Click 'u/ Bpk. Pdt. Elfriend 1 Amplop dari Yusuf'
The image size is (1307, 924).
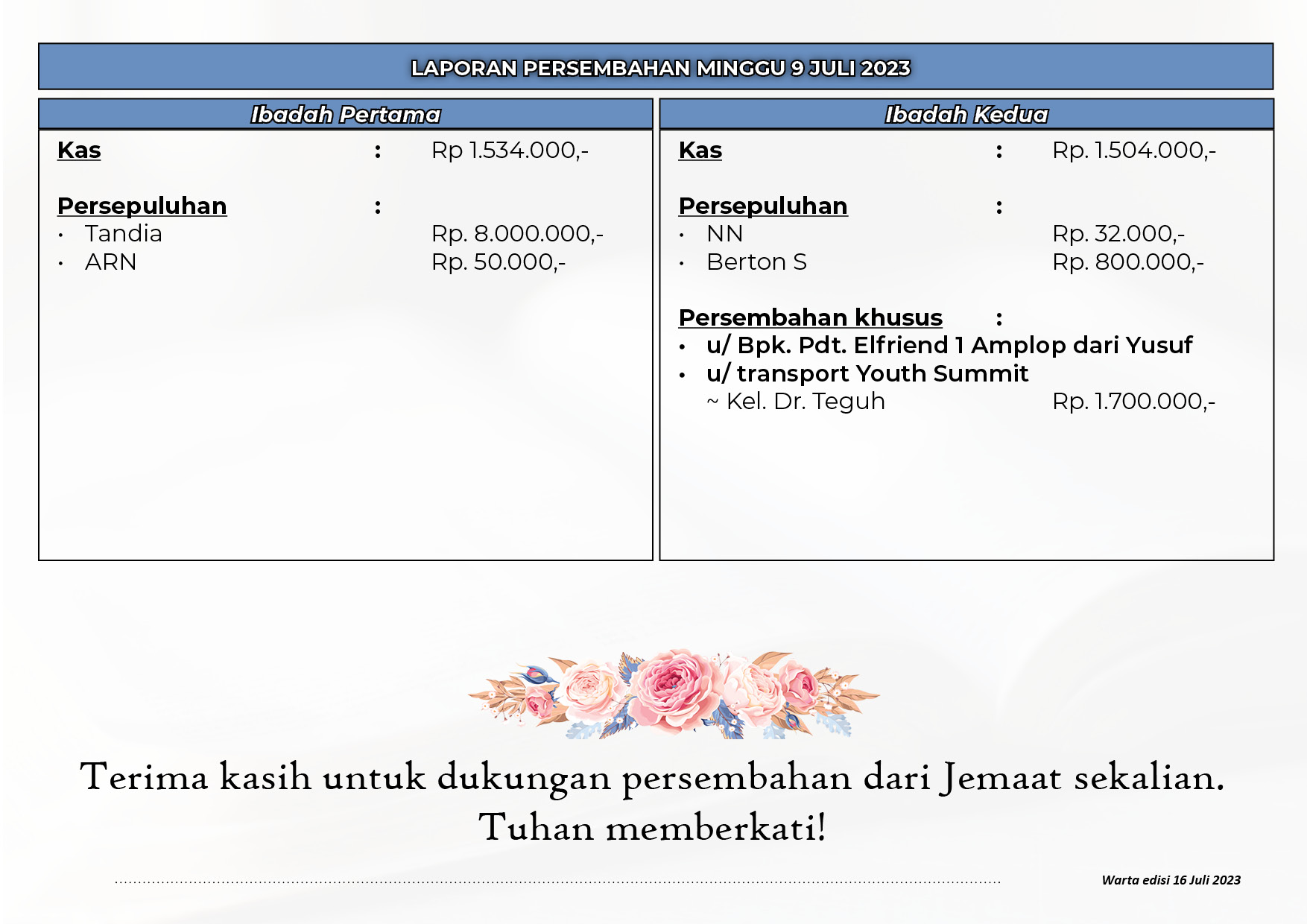pyautogui.click(x=949, y=346)
